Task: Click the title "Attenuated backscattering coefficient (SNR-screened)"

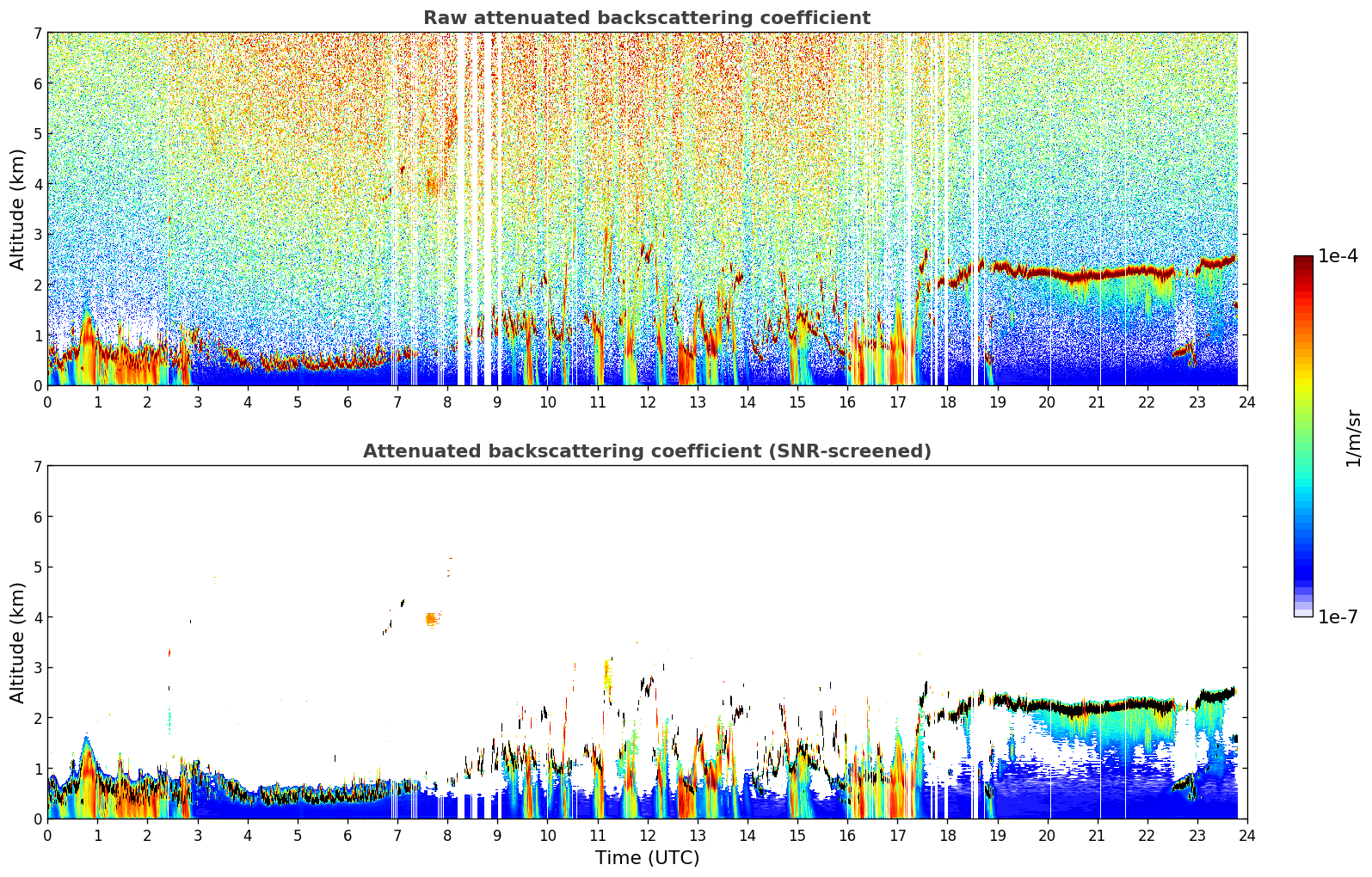Action: [x=647, y=451]
